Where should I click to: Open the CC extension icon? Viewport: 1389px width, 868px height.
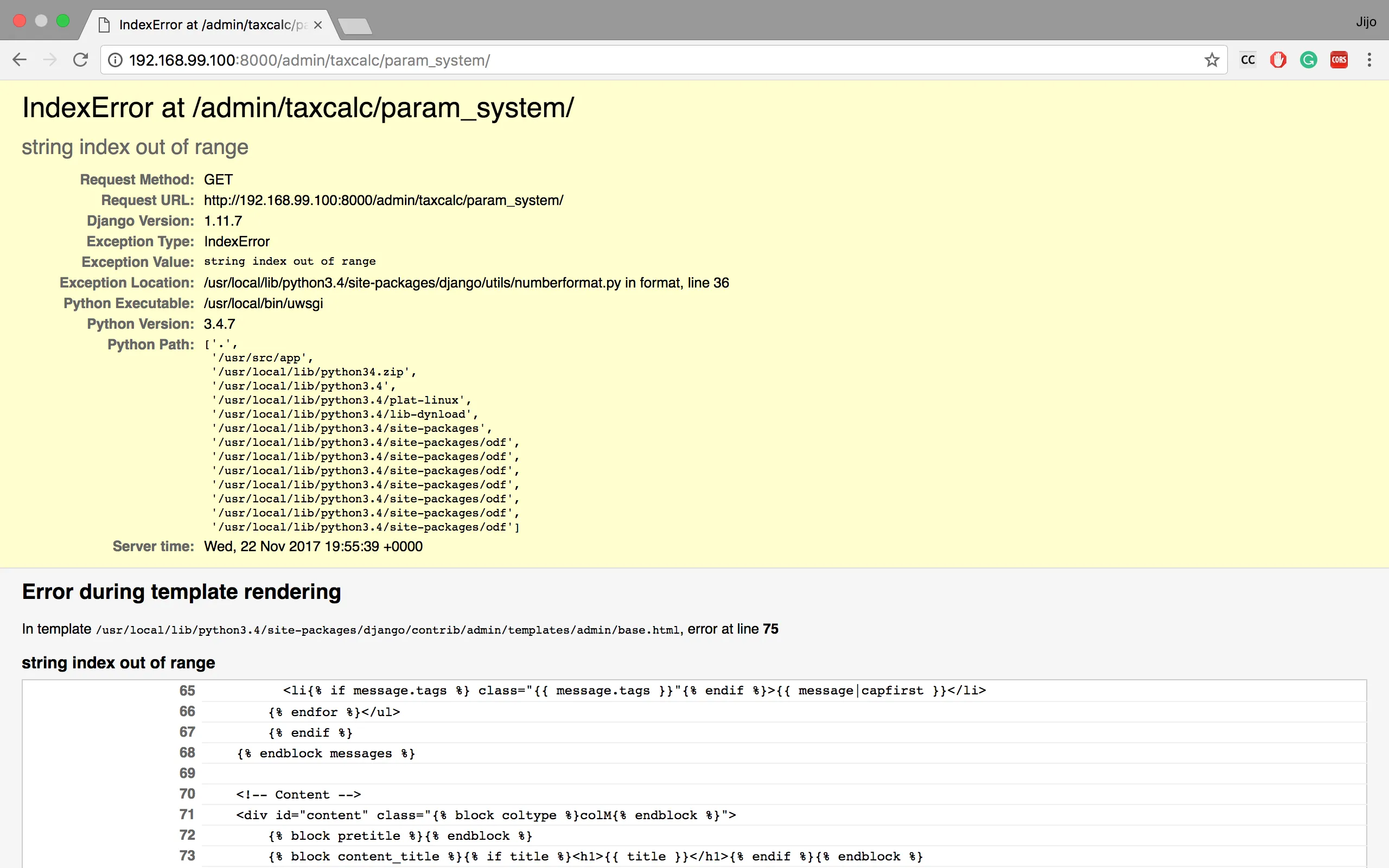coord(1247,60)
